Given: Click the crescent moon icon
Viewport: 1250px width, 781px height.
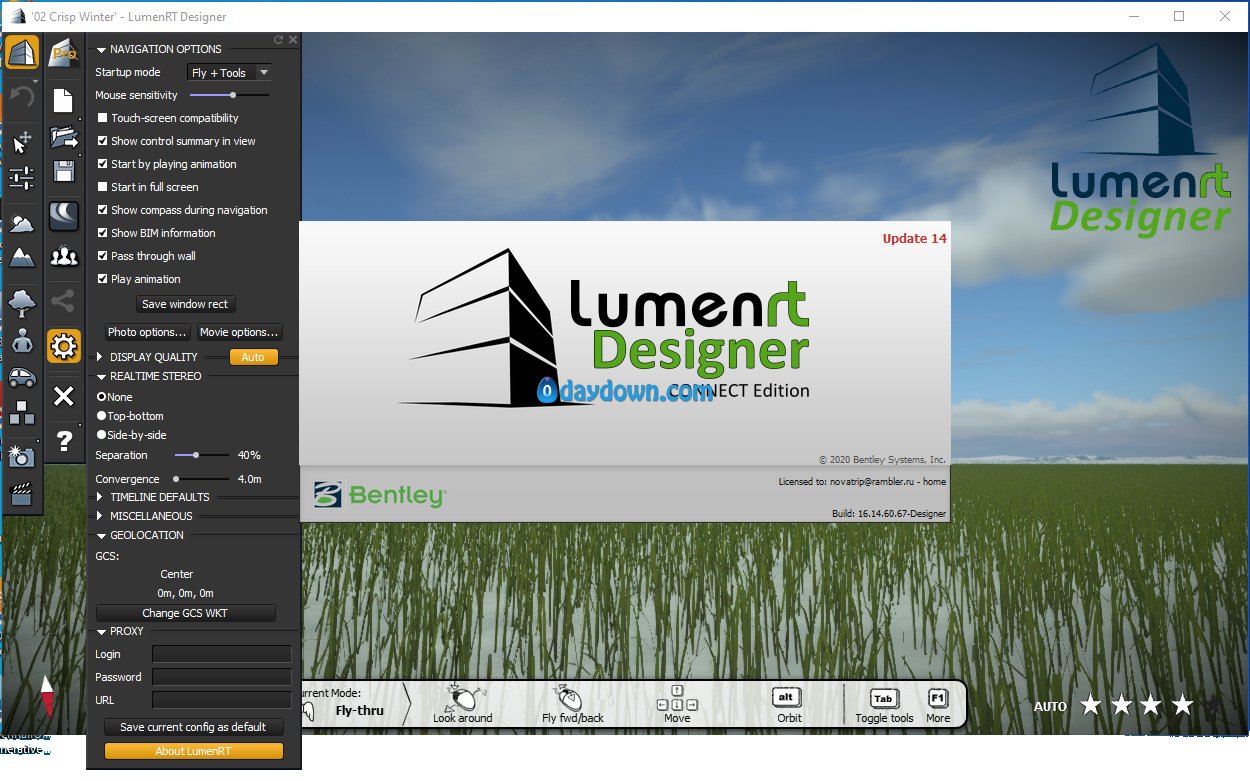Looking at the screenshot, I should [x=64, y=215].
